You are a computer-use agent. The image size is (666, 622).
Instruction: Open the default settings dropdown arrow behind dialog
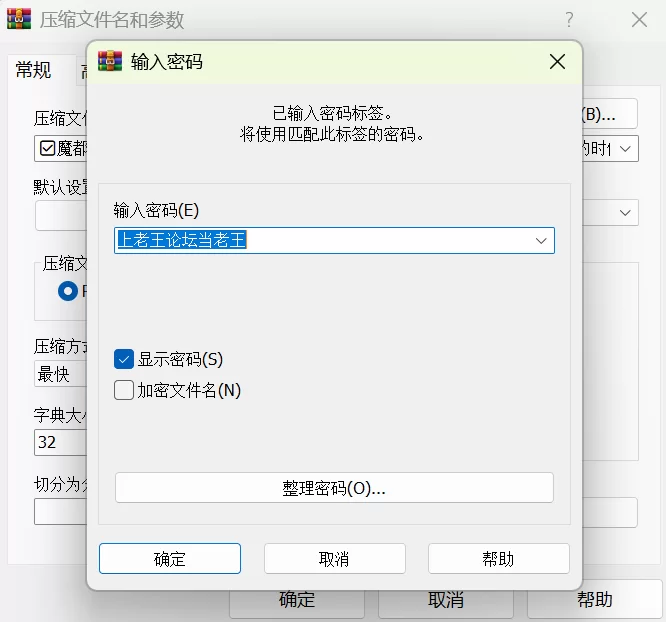pyautogui.click(x=625, y=212)
